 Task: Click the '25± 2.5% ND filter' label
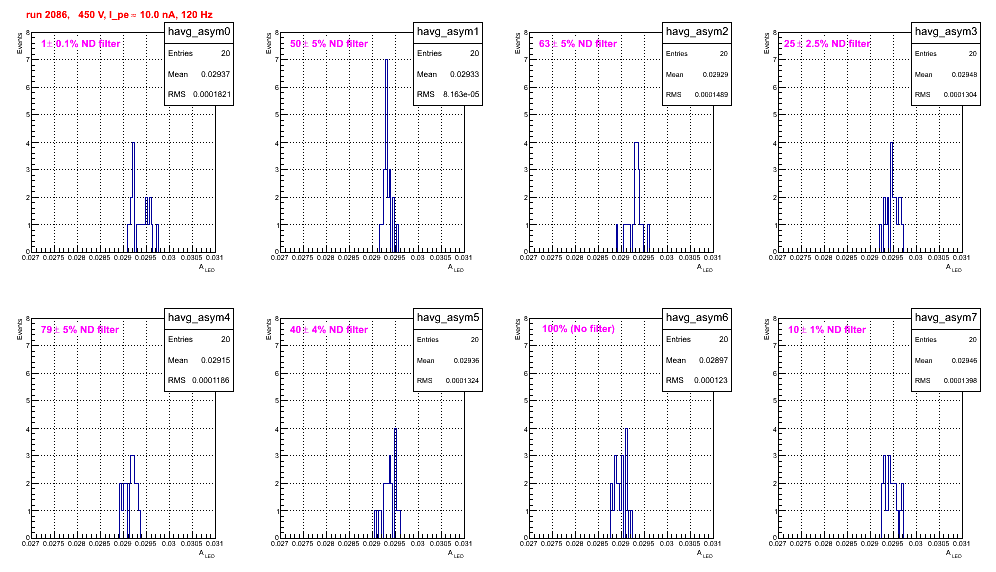827,44
